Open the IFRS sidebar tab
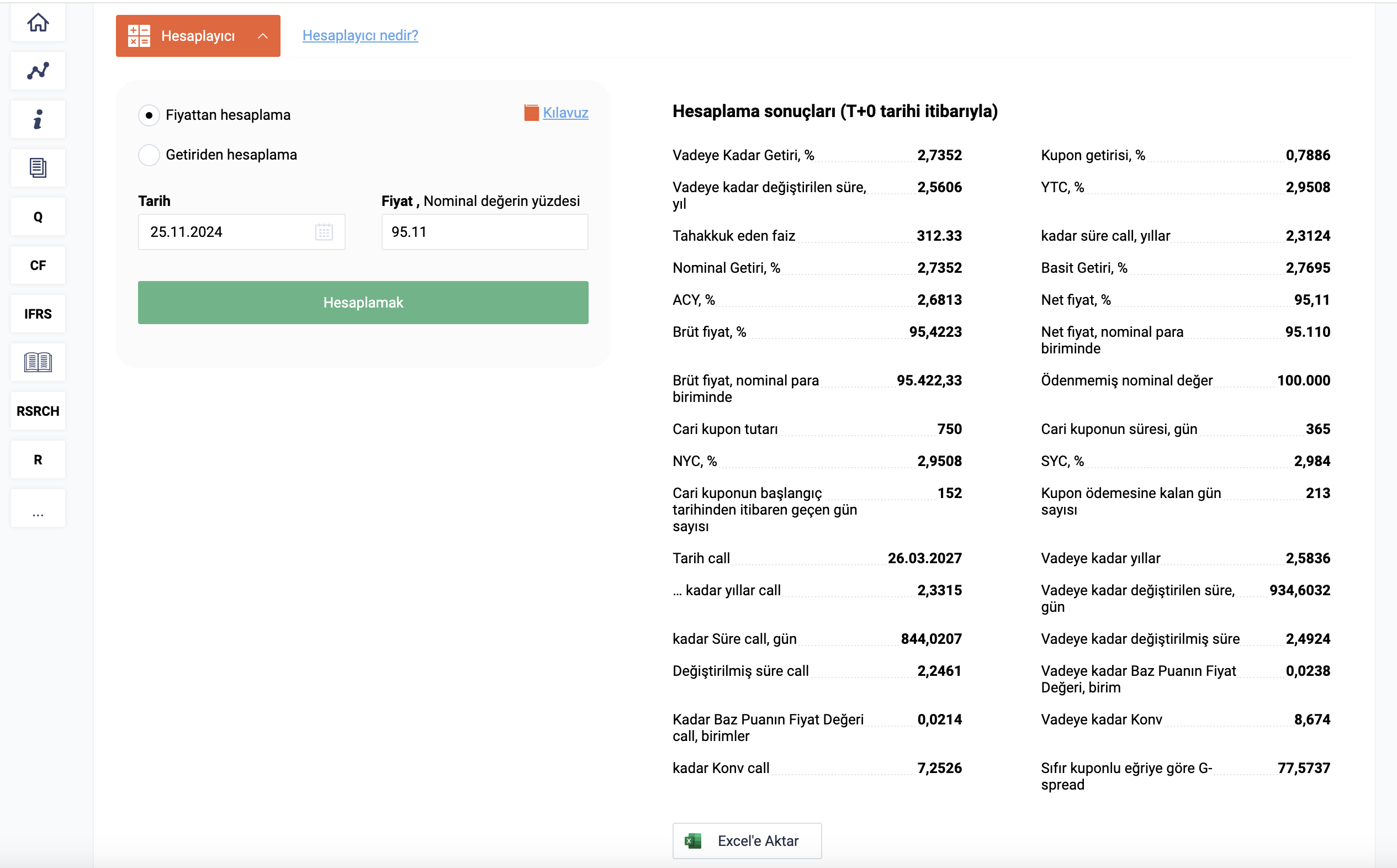1397x868 pixels. [38, 314]
